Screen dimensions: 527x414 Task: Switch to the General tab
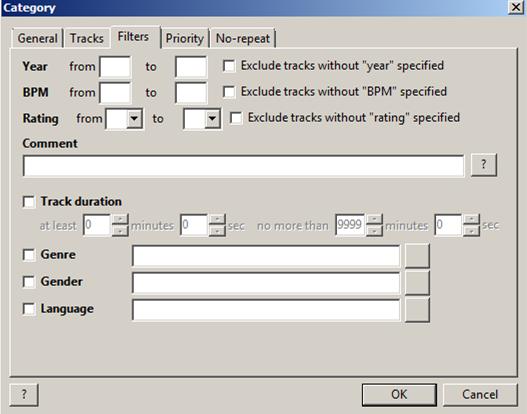pos(37,38)
